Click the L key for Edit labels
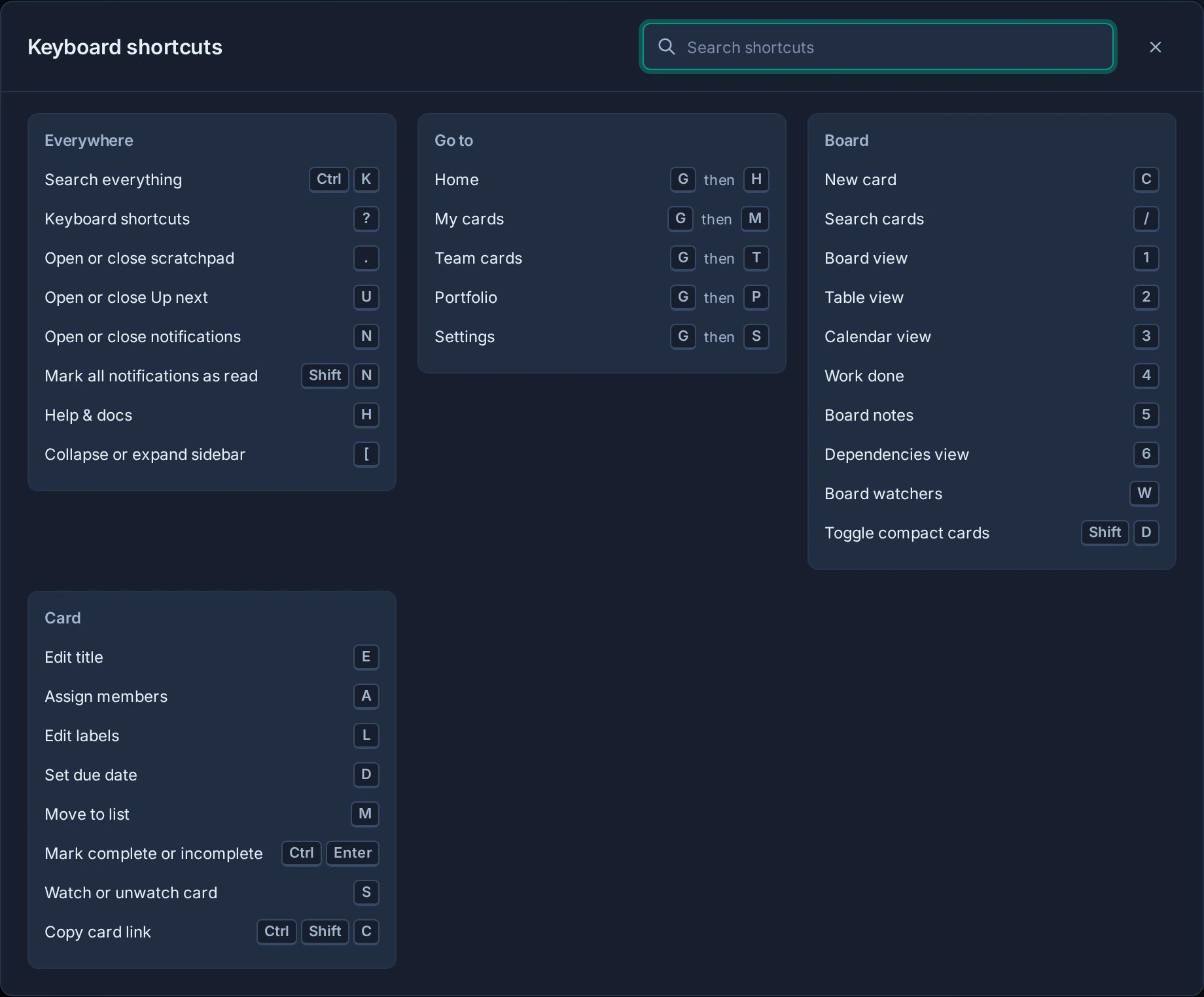Image resolution: width=1204 pixels, height=997 pixels. pyautogui.click(x=366, y=735)
